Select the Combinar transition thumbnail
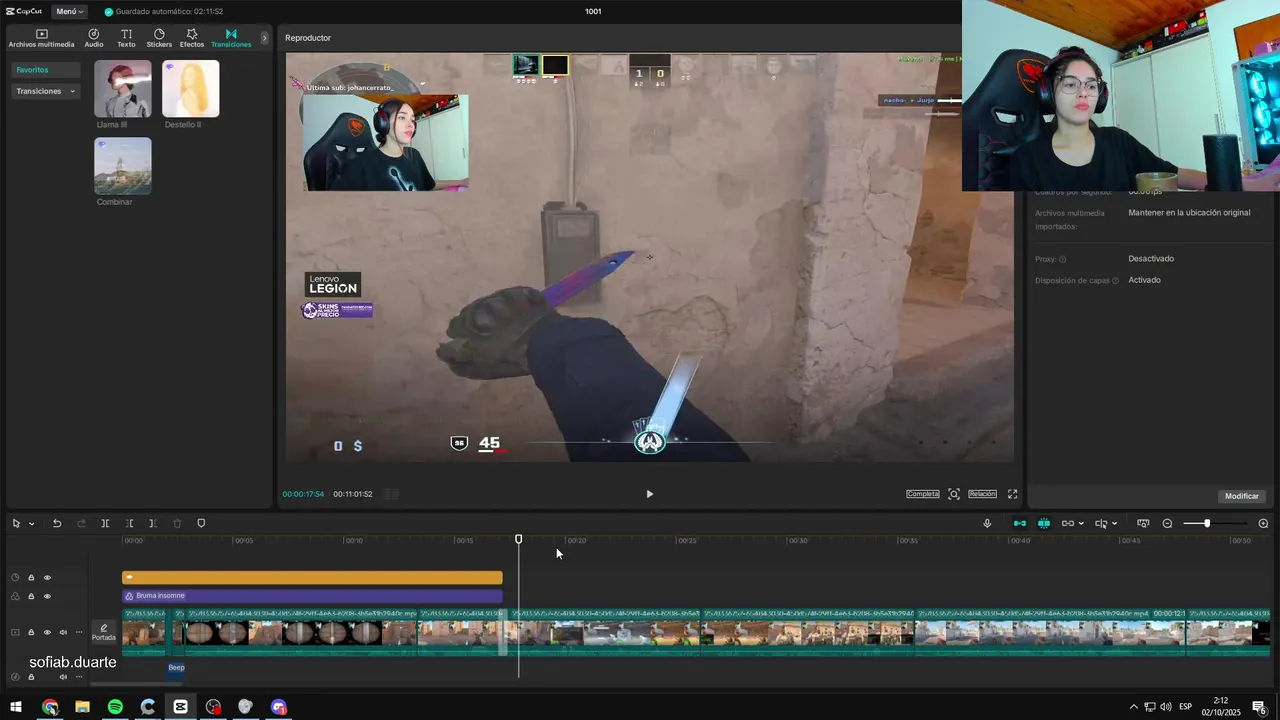Screen dimensions: 1280x720 123,166
